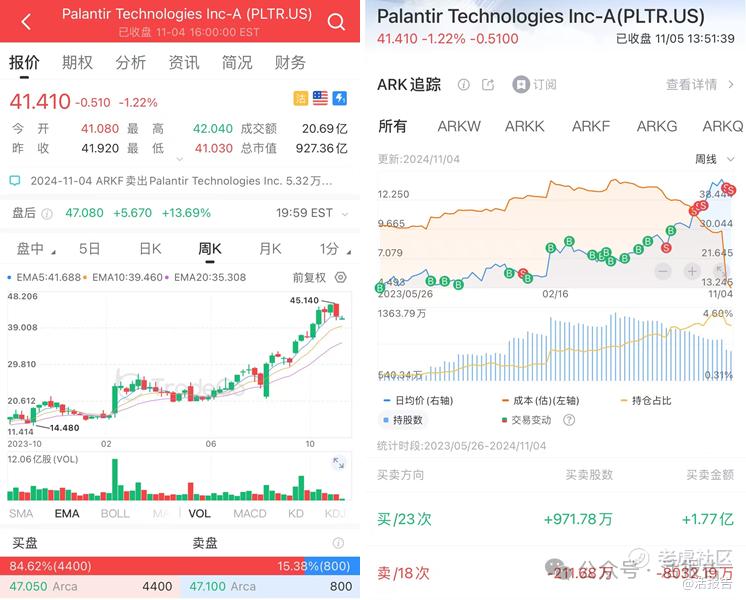Toggle 交易变动 legend series
The height and width of the screenshot is (600, 746).
click(x=527, y=420)
